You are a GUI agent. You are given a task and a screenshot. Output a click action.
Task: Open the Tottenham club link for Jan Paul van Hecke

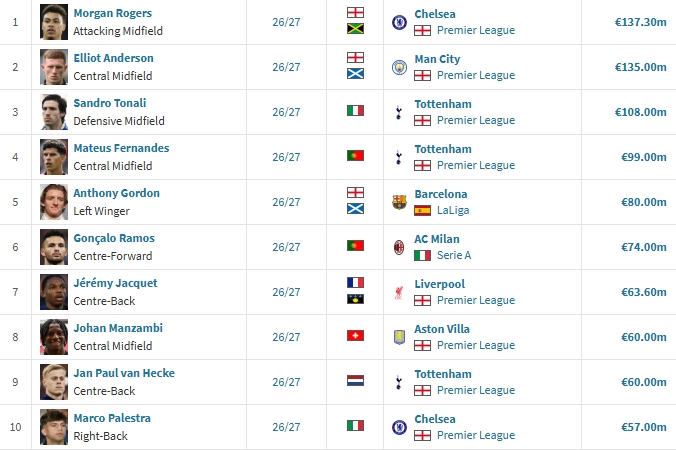[x=443, y=374]
